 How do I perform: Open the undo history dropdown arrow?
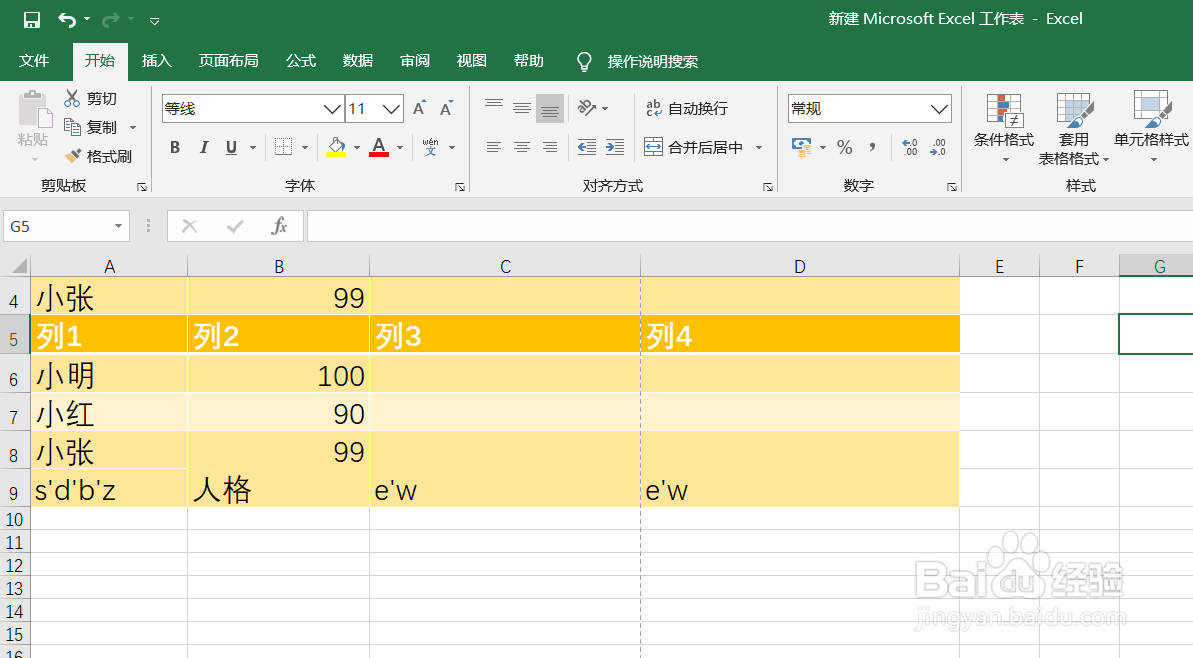(x=87, y=20)
